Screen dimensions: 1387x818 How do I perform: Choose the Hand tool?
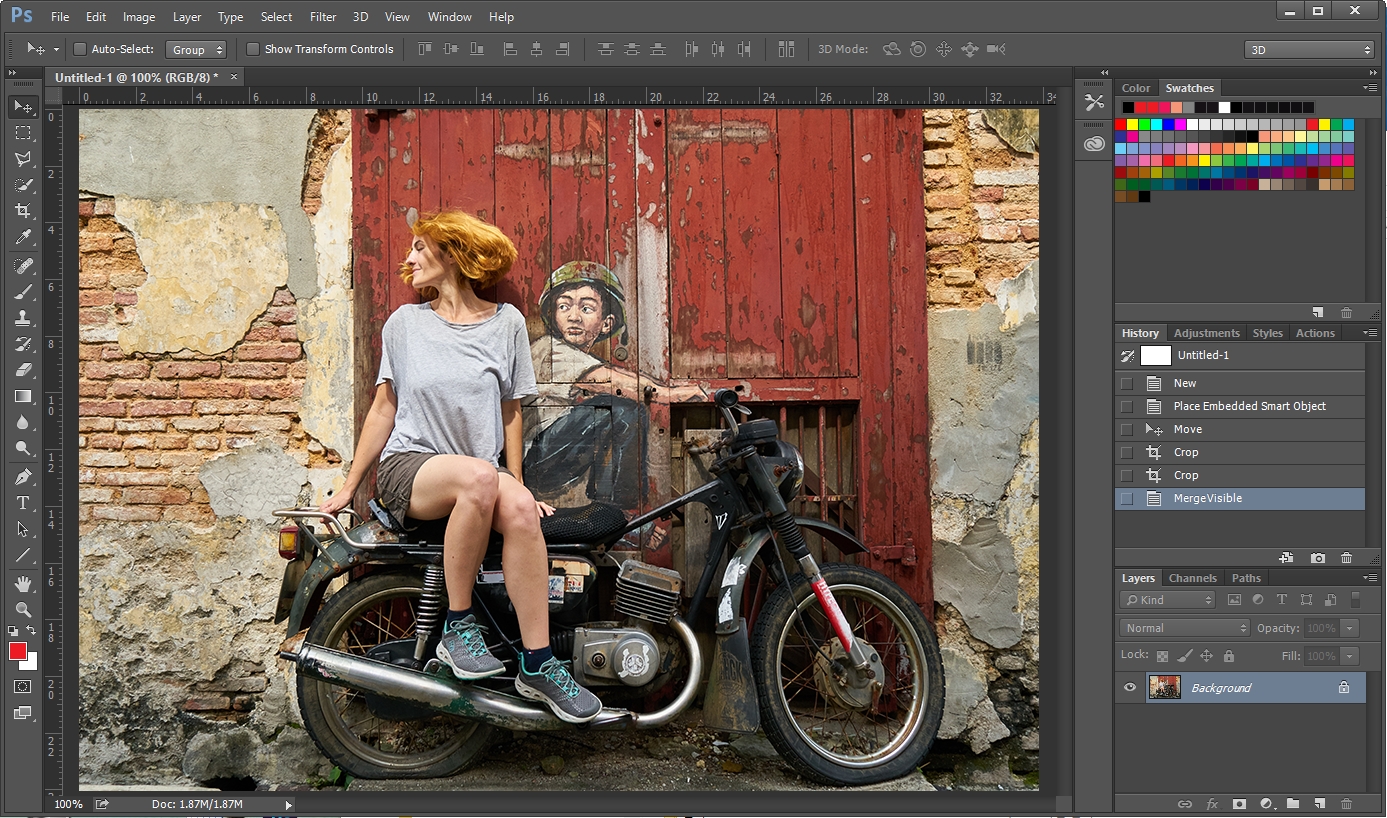[x=22, y=583]
